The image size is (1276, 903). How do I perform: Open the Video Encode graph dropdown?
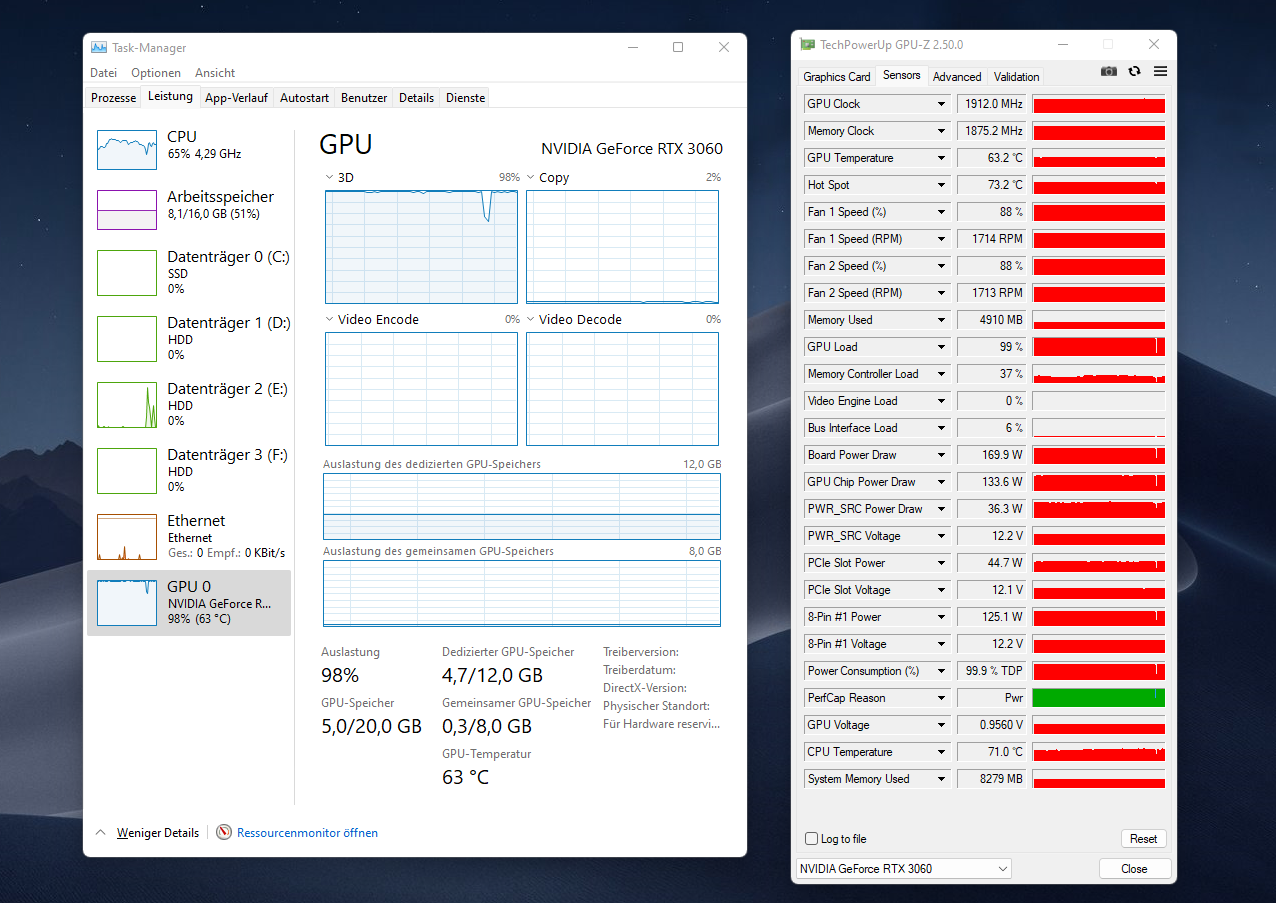tap(329, 319)
